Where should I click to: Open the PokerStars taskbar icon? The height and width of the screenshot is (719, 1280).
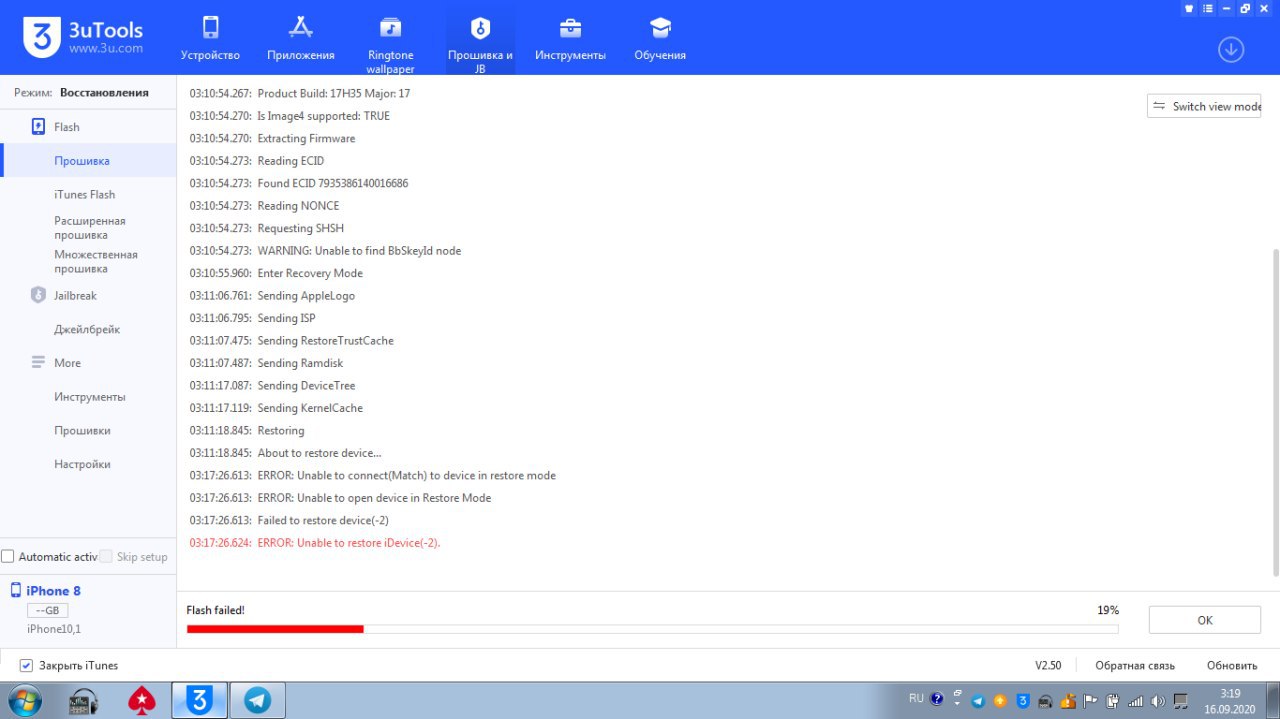click(x=142, y=700)
